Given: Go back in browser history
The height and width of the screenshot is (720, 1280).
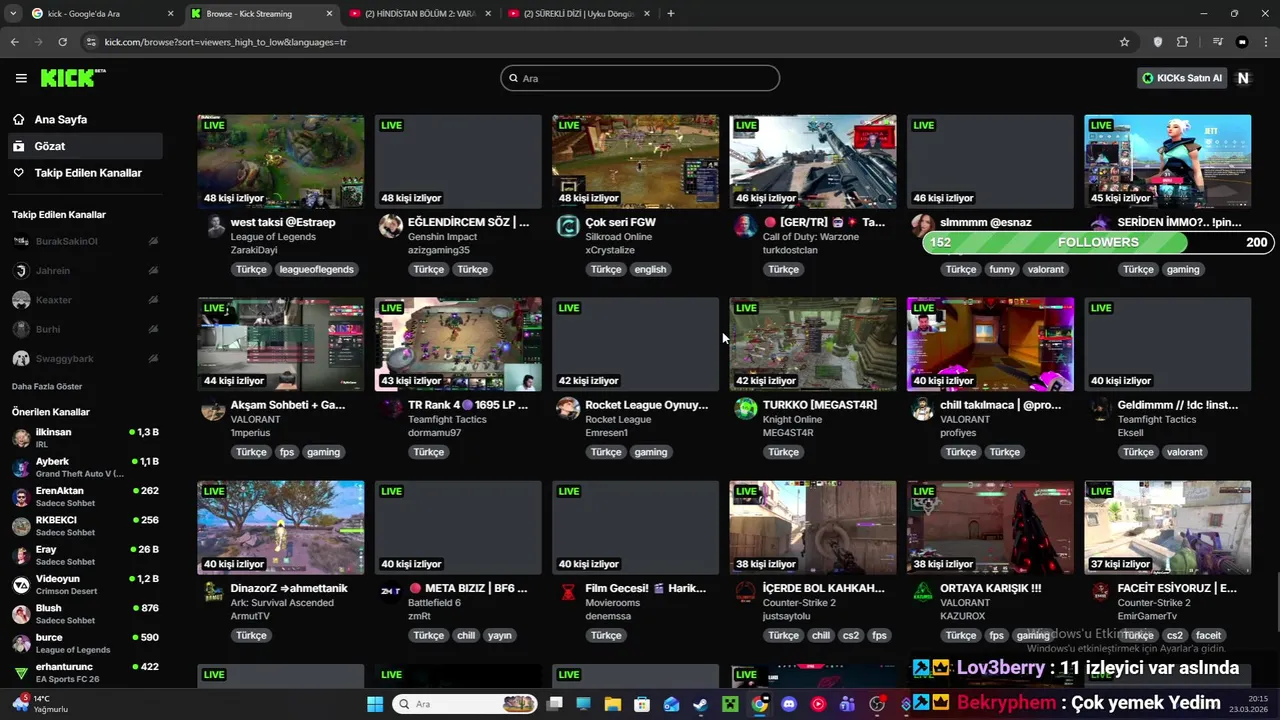Looking at the screenshot, I should pos(14,42).
